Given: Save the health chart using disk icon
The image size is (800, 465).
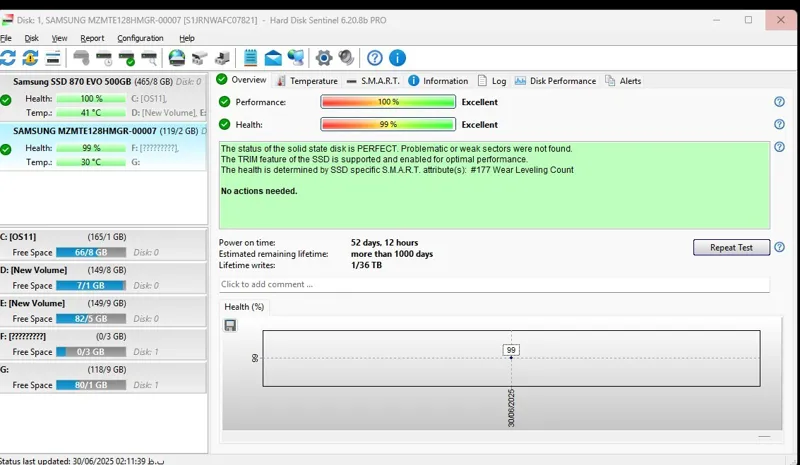Looking at the screenshot, I should [231, 325].
